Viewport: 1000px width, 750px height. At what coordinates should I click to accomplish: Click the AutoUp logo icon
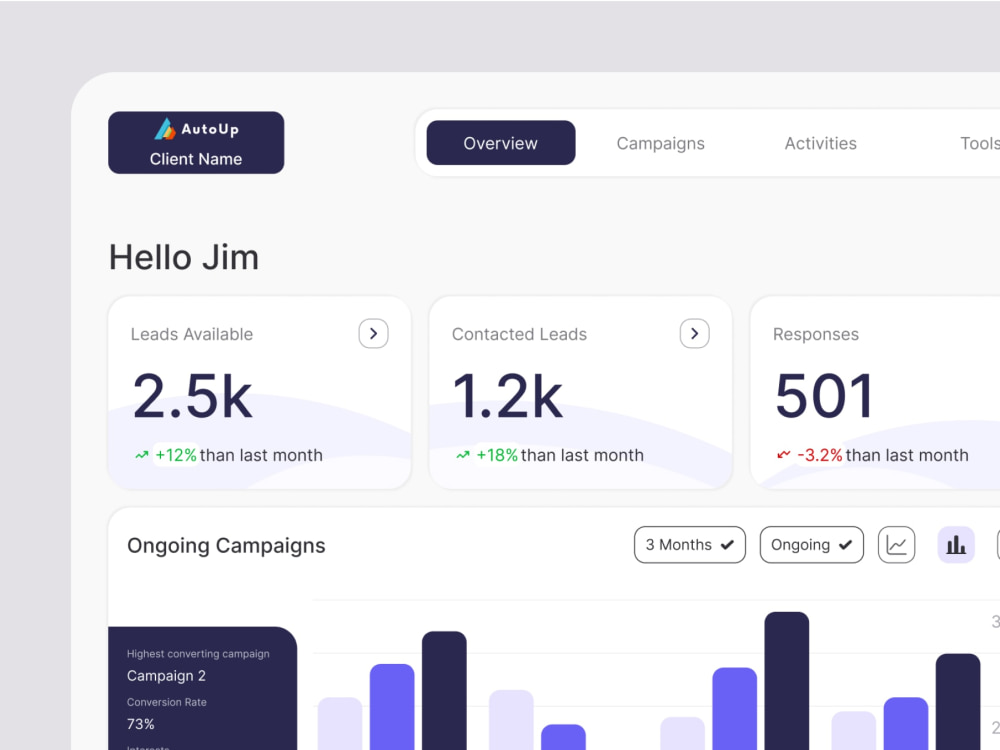pos(165,129)
